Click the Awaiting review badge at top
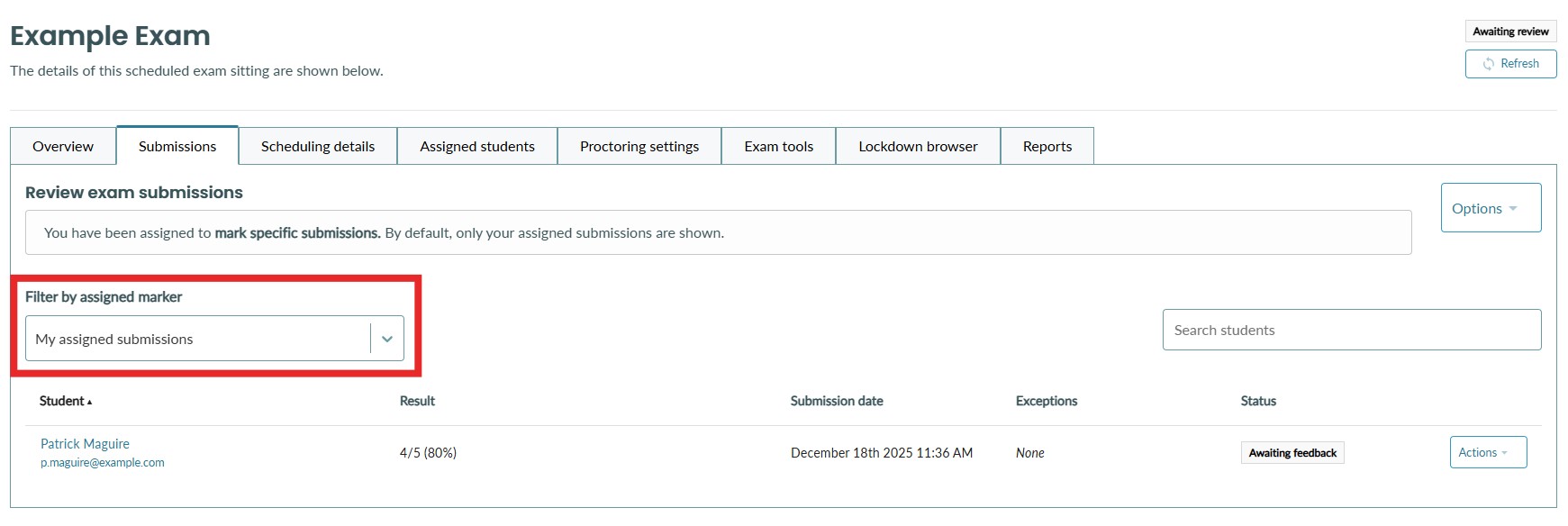The width and height of the screenshot is (1568, 526). pos(1510,32)
